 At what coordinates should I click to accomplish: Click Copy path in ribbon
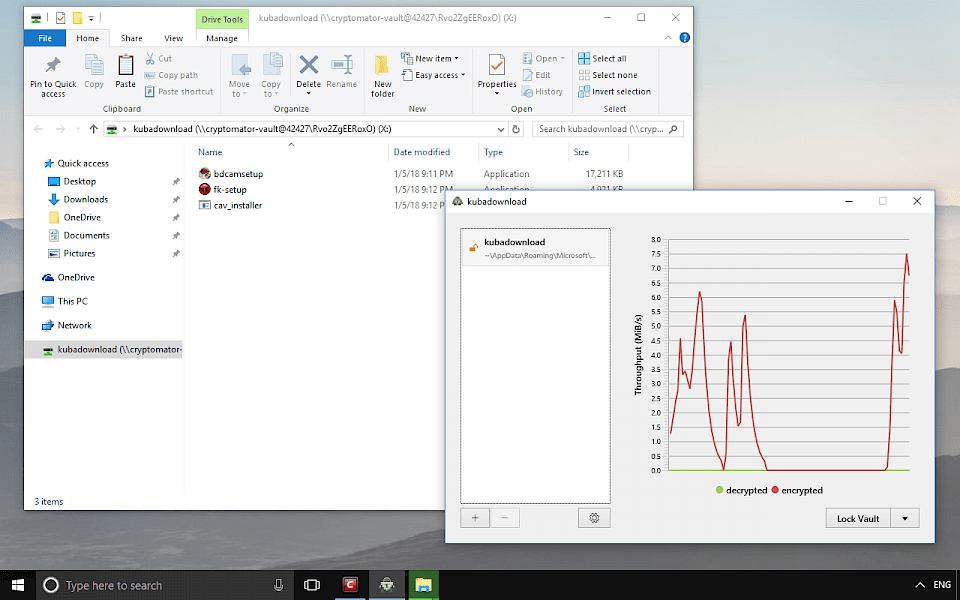tap(171, 75)
